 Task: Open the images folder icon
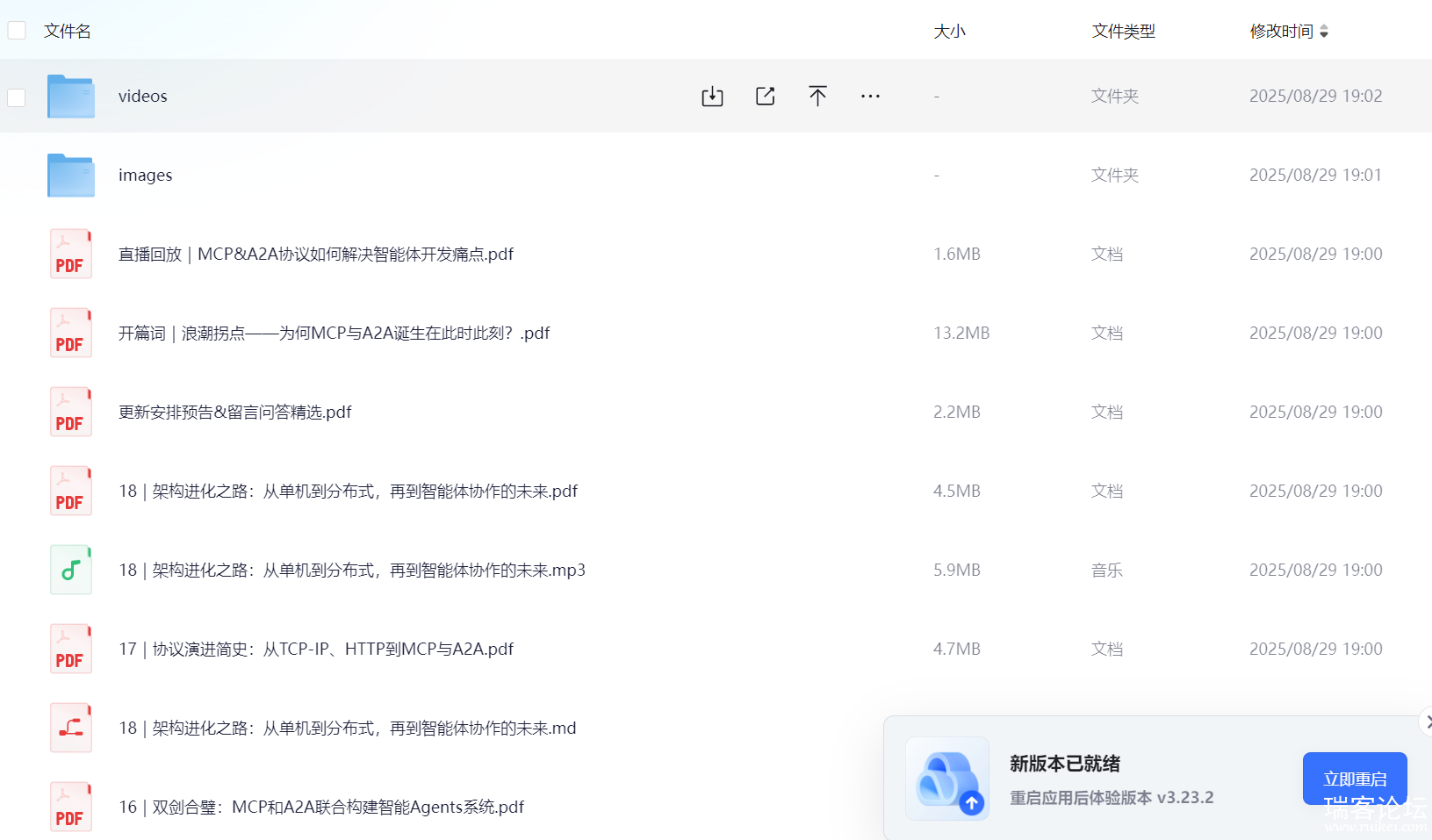coord(71,176)
